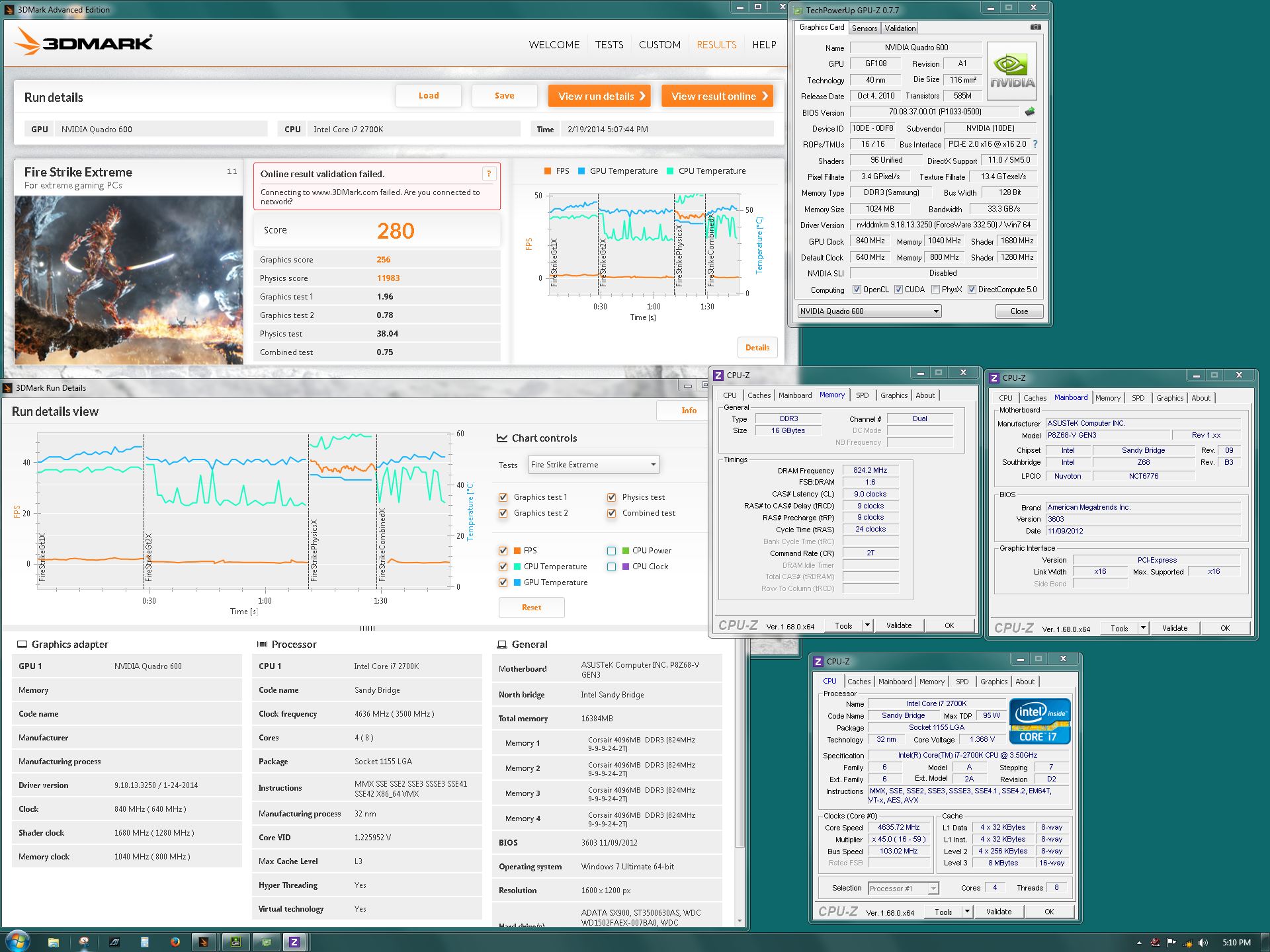Open the TESTS tab in 3DMark

pyautogui.click(x=609, y=45)
